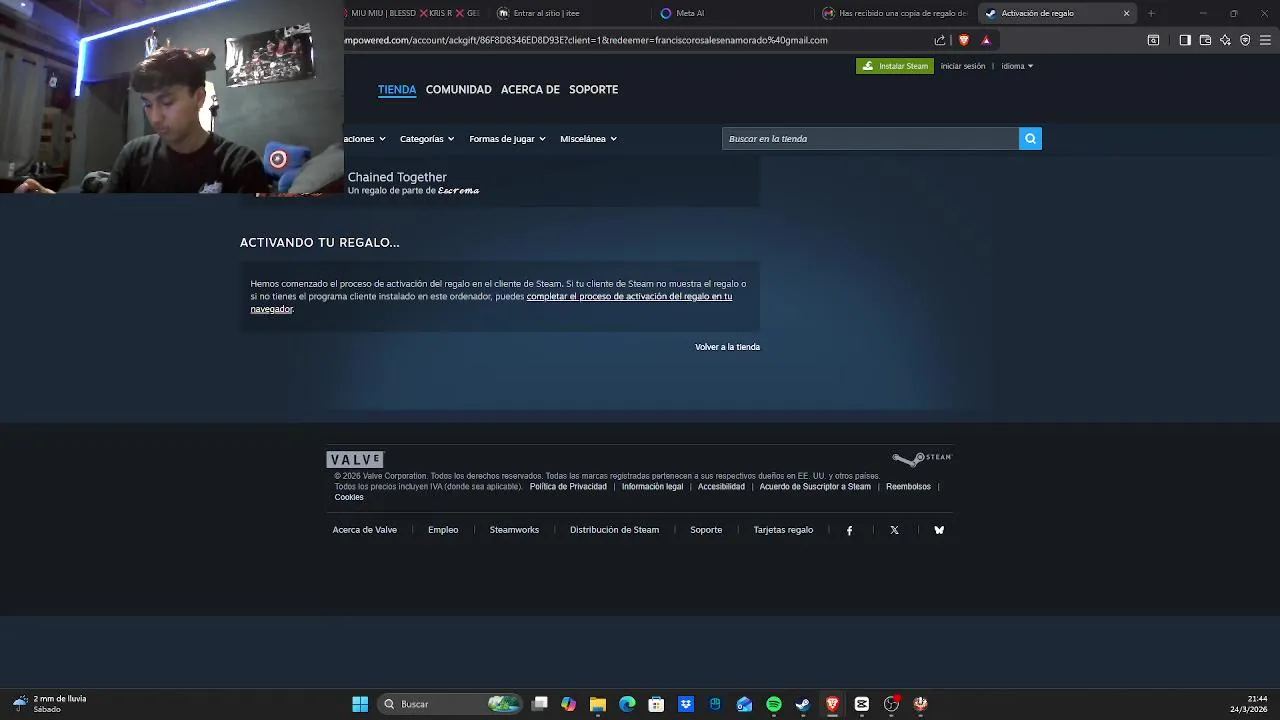The width and height of the screenshot is (1280, 720).
Task: Click the Valve logo in footer
Action: (x=355, y=460)
